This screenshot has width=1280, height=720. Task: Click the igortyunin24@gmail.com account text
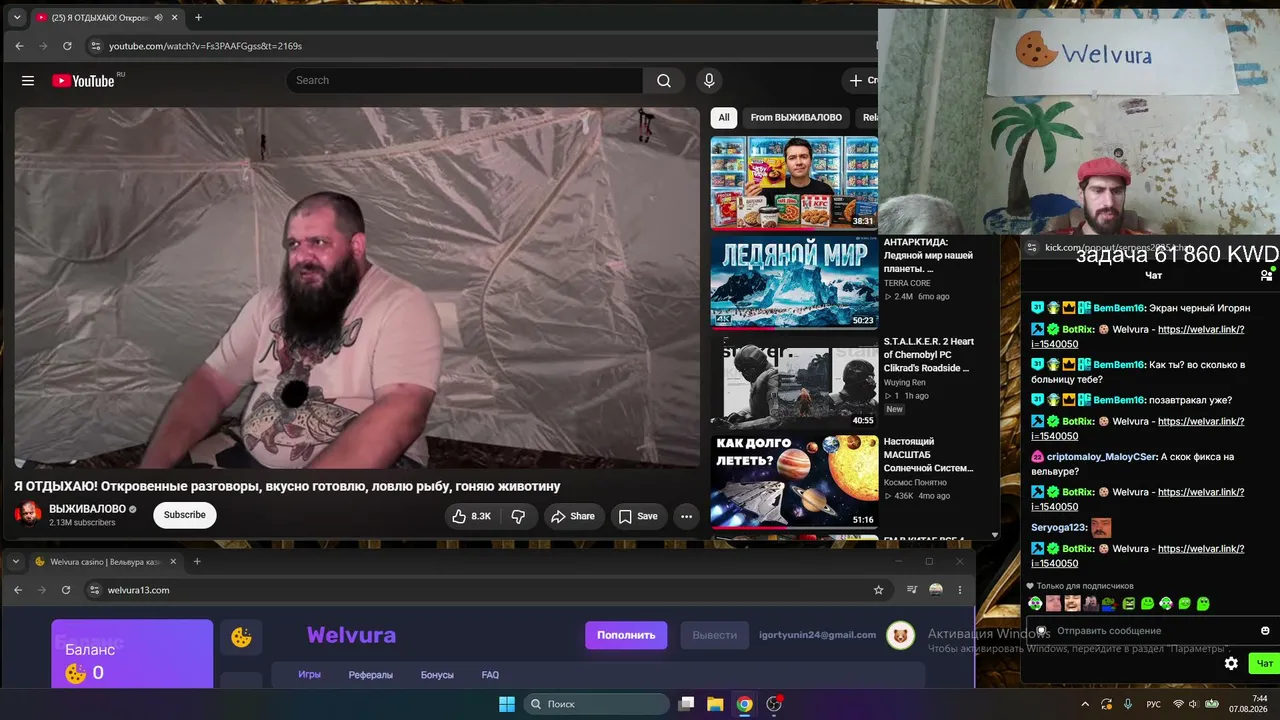coord(817,635)
